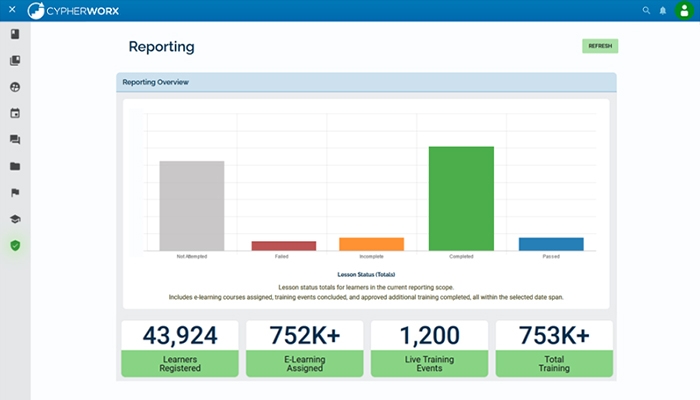The height and width of the screenshot is (400, 700).
Task: Close the sidebar with the X icon
Action: (12, 10)
